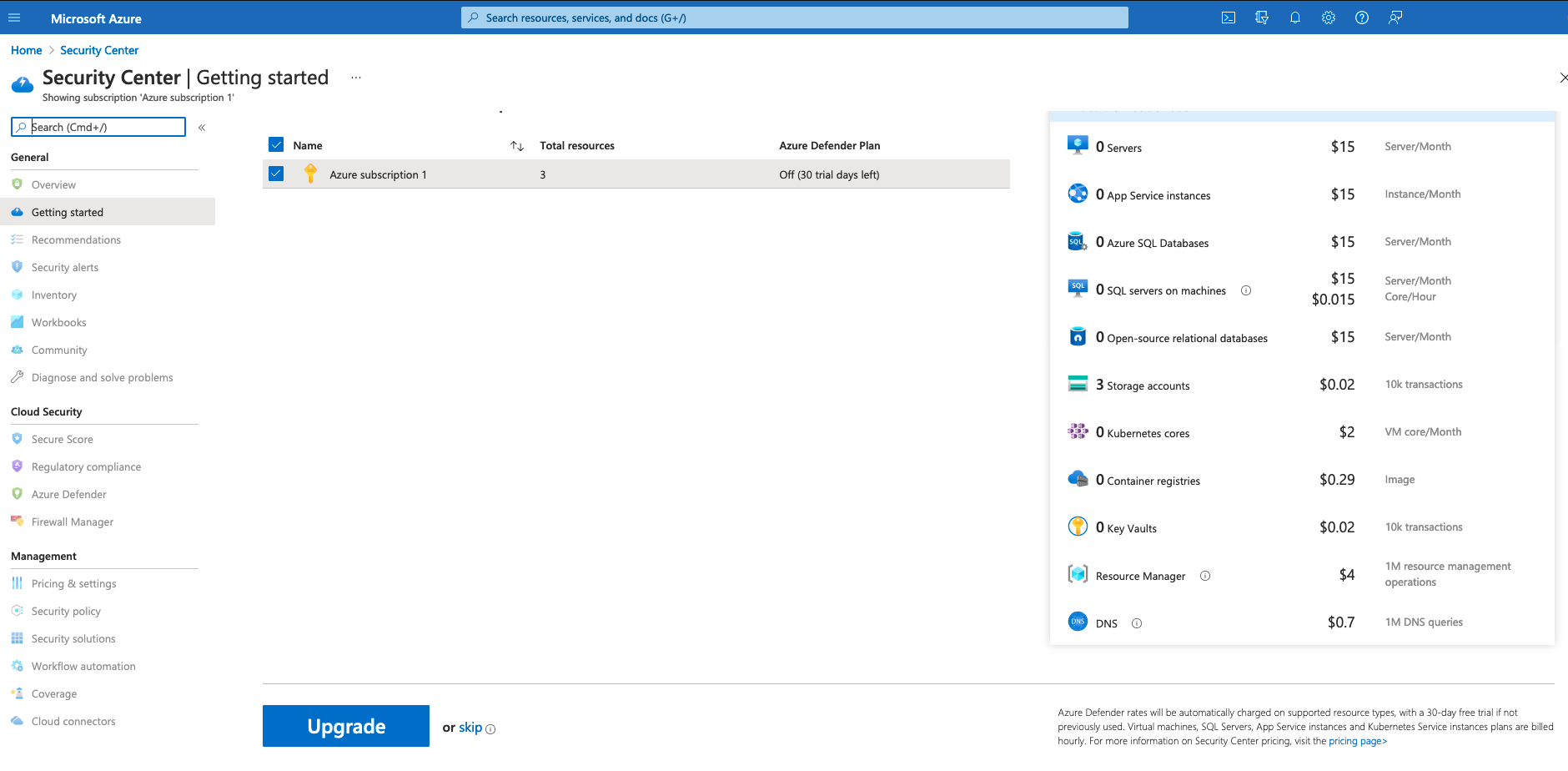Click the Azure Defender Plan column header

(830, 145)
